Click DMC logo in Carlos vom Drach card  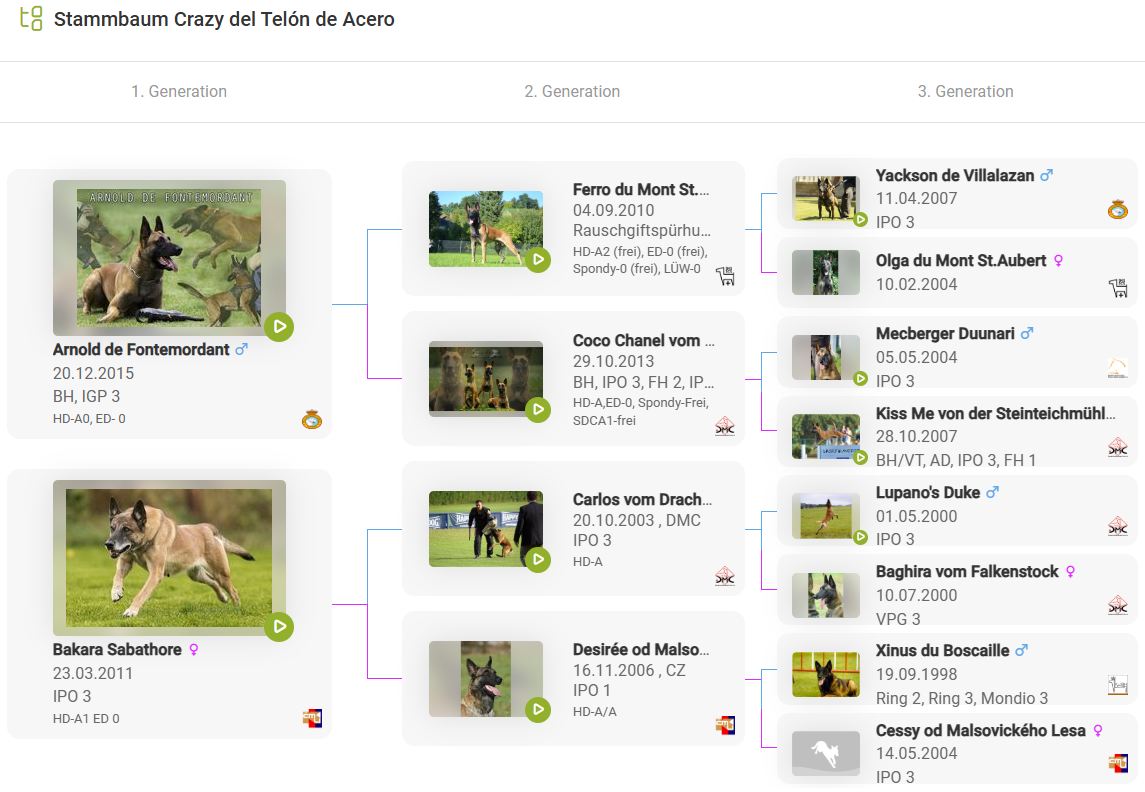tap(725, 576)
